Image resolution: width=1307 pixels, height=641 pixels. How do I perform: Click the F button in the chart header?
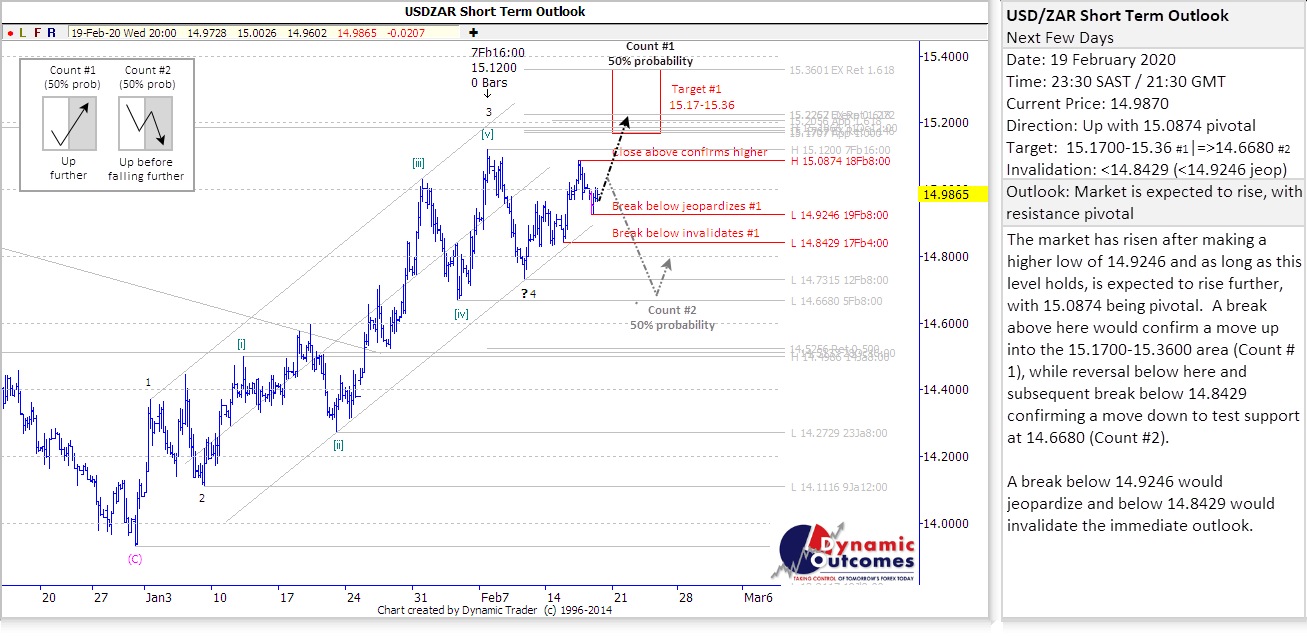pos(37,33)
